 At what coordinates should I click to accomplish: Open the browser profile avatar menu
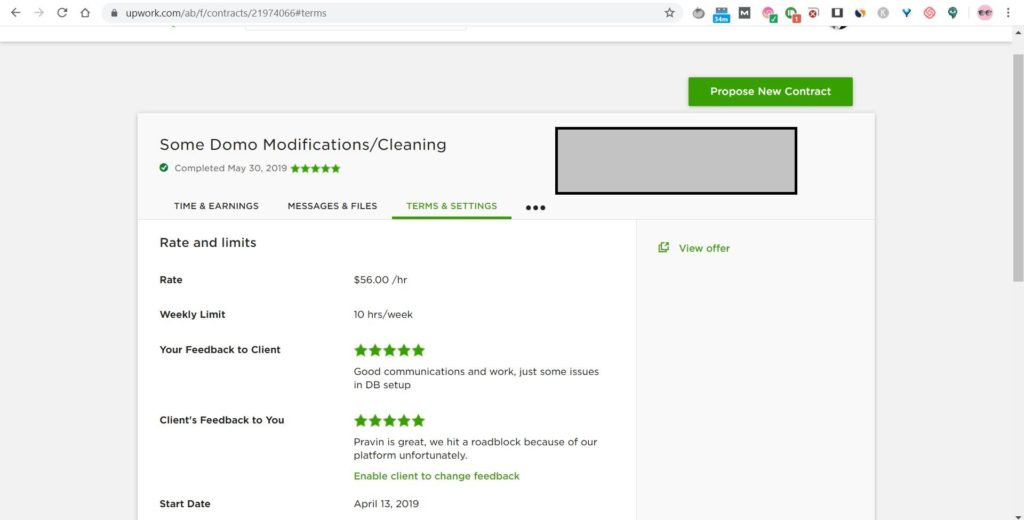pos(985,13)
